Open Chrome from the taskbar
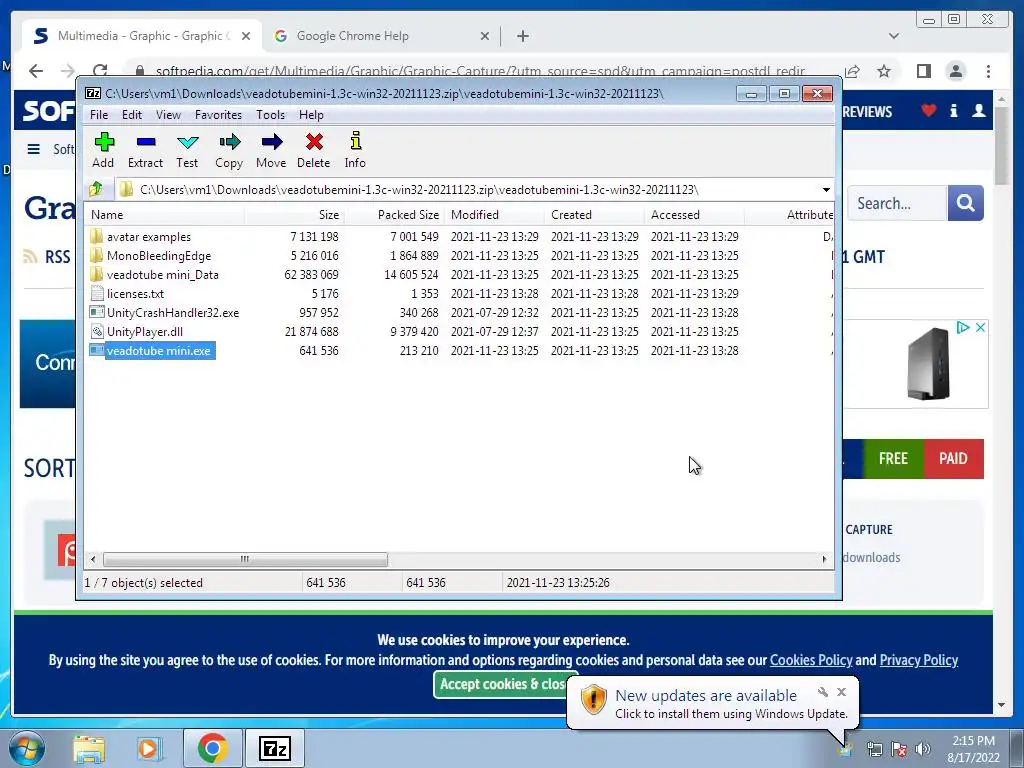The image size is (1024, 768). coord(212,748)
